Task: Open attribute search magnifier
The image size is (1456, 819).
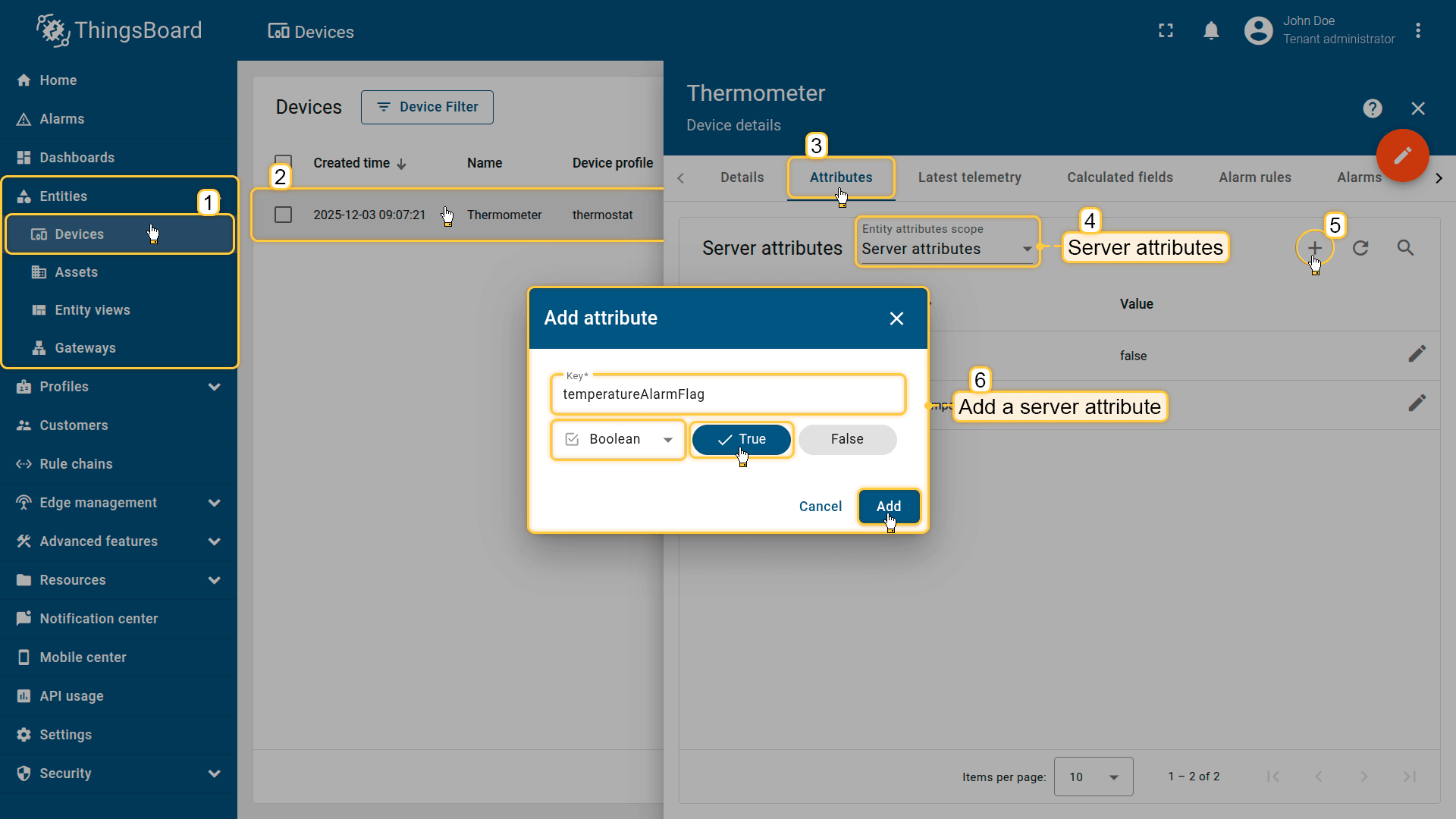Action: [x=1405, y=248]
